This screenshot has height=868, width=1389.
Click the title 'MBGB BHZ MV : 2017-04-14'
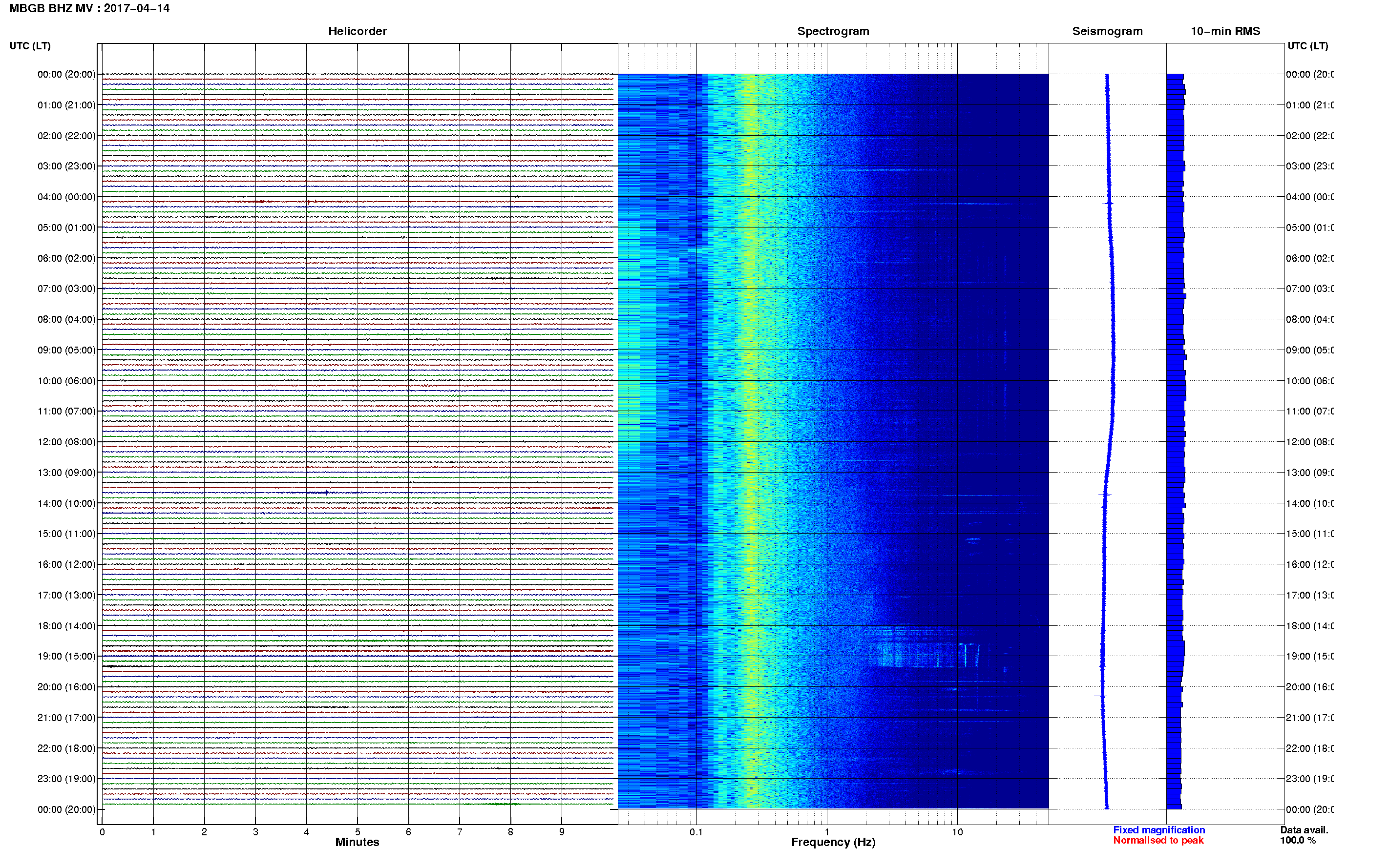[x=89, y=8]
